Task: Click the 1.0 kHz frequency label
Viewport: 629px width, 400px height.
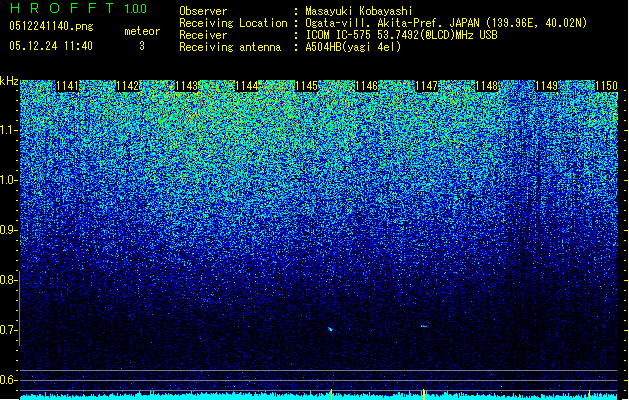Action: [9, 180]
